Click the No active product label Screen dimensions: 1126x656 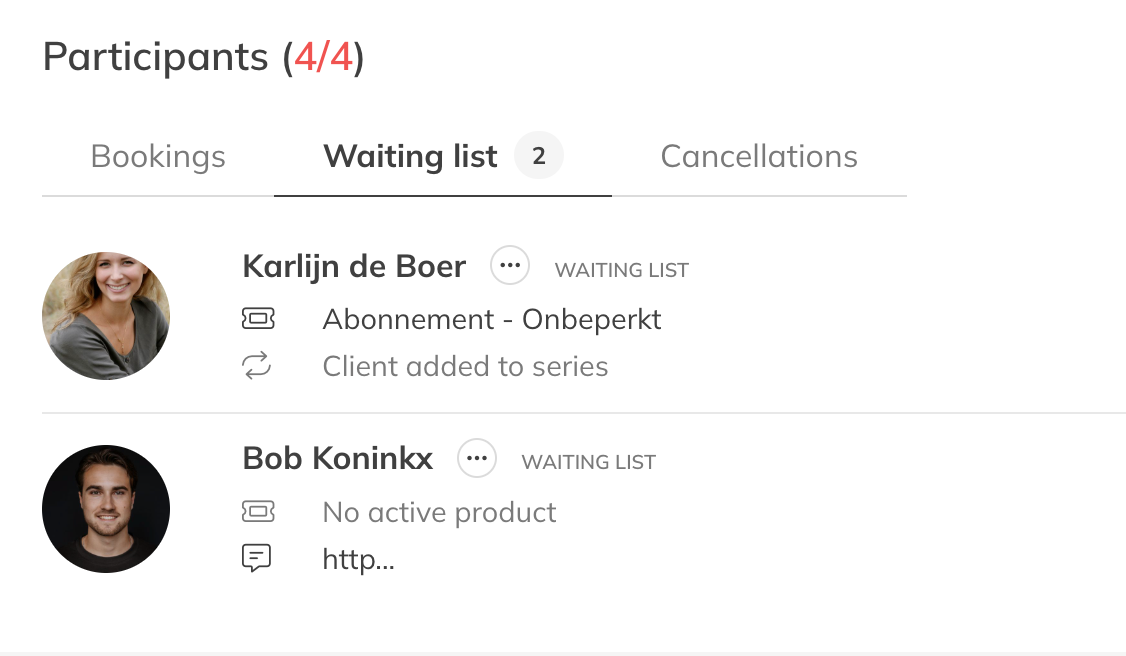coord(439,513)
